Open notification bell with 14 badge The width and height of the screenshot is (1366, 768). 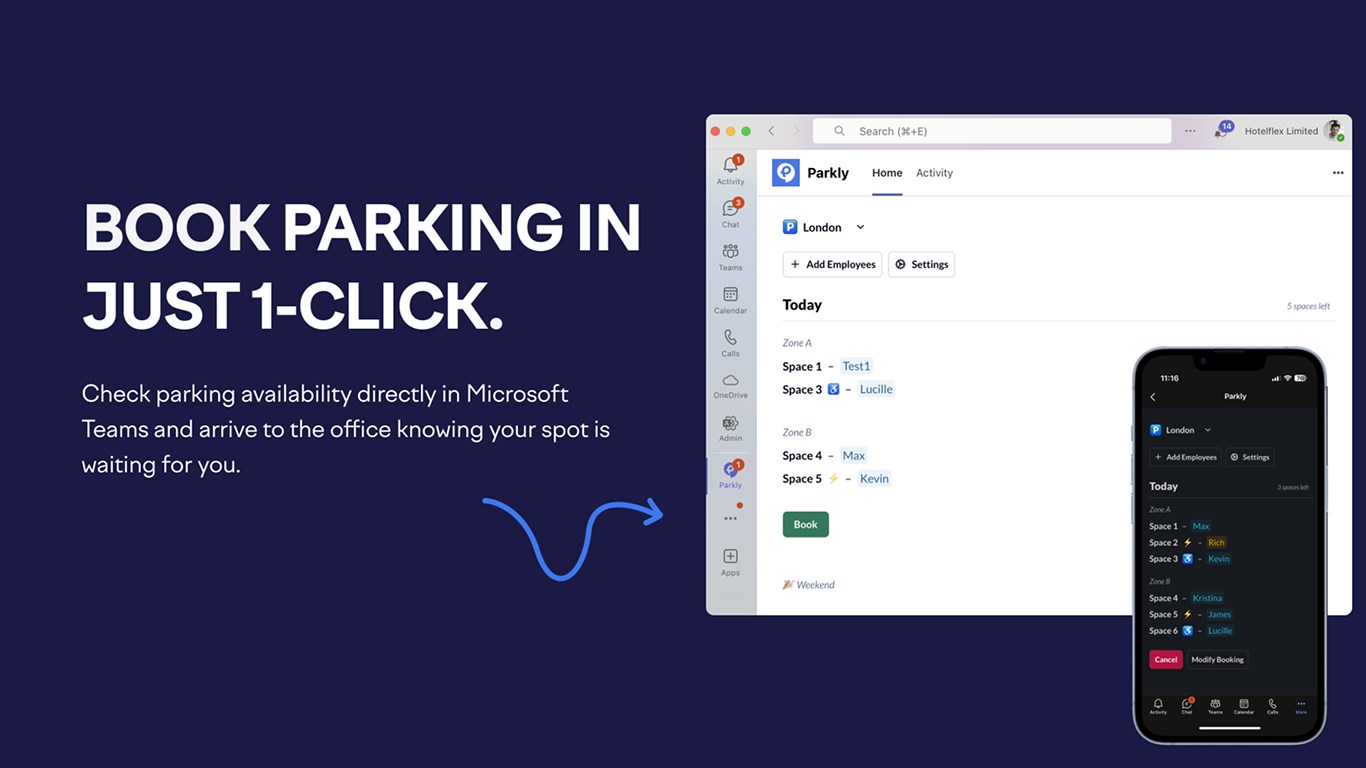coord(1222,130)
